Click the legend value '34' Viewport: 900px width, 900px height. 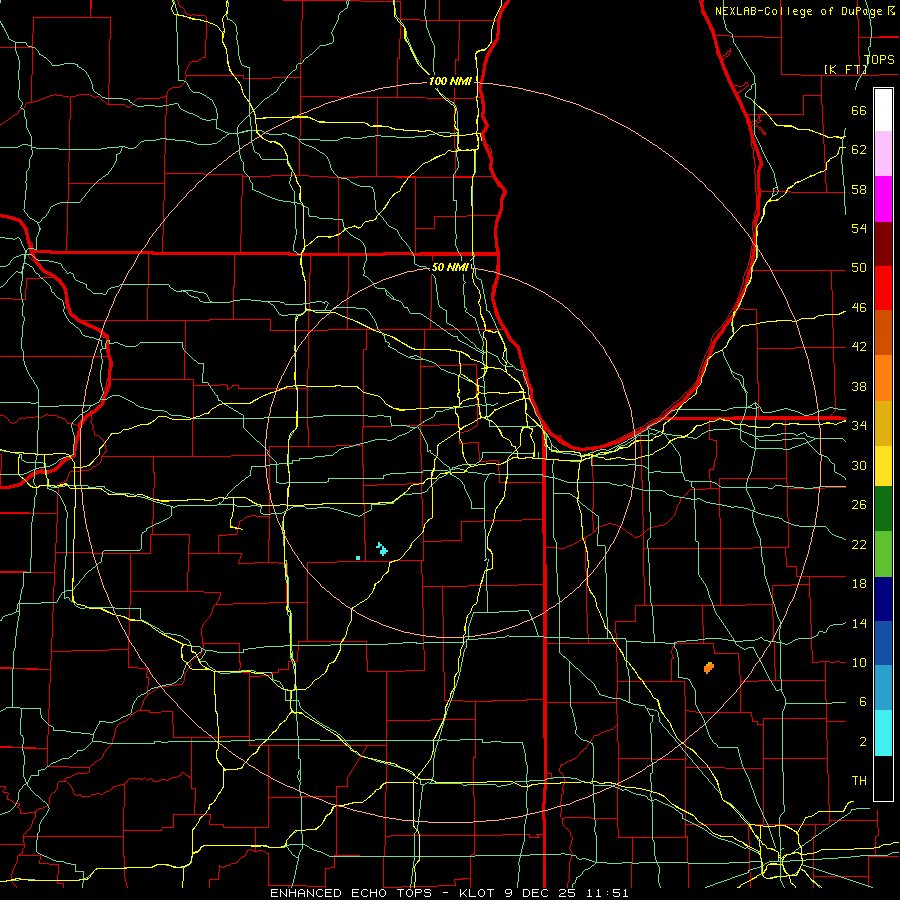click(859, 425)
